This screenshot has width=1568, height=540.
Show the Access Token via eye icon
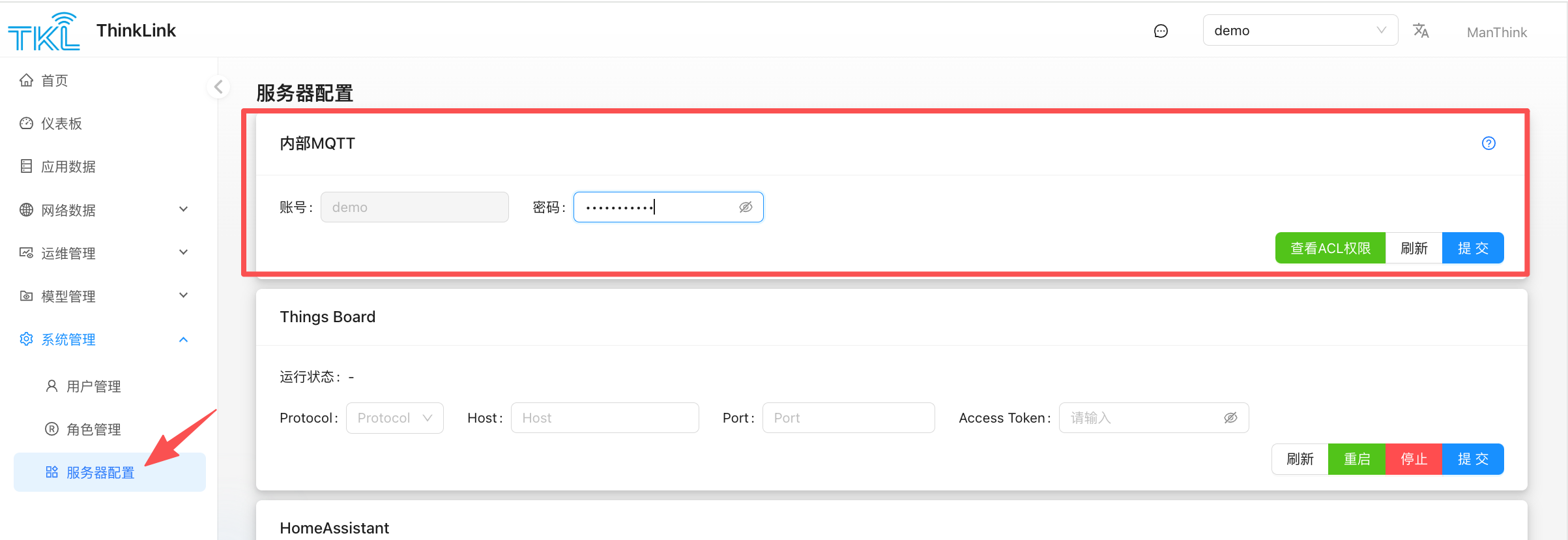click(x=1230, y=418)
